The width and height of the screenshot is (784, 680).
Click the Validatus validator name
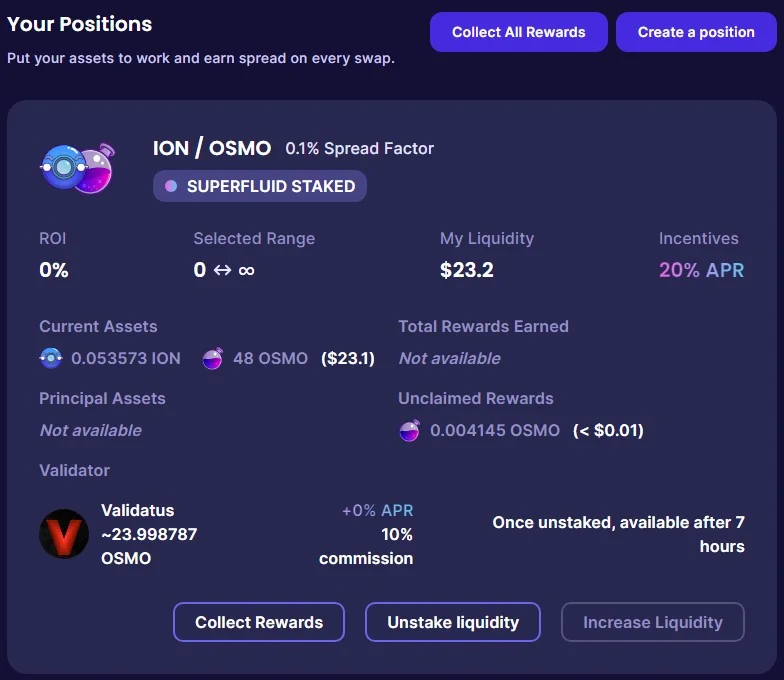click(x=138, y=510)
